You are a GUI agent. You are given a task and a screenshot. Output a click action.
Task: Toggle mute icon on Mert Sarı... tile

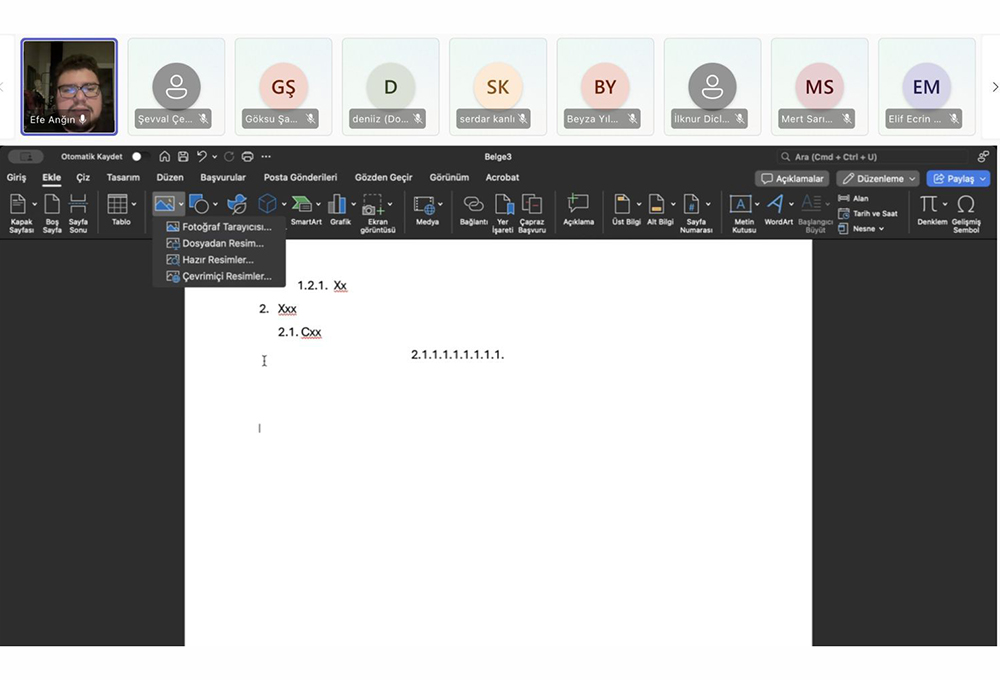pyautogui.click(x=846, y=119)
